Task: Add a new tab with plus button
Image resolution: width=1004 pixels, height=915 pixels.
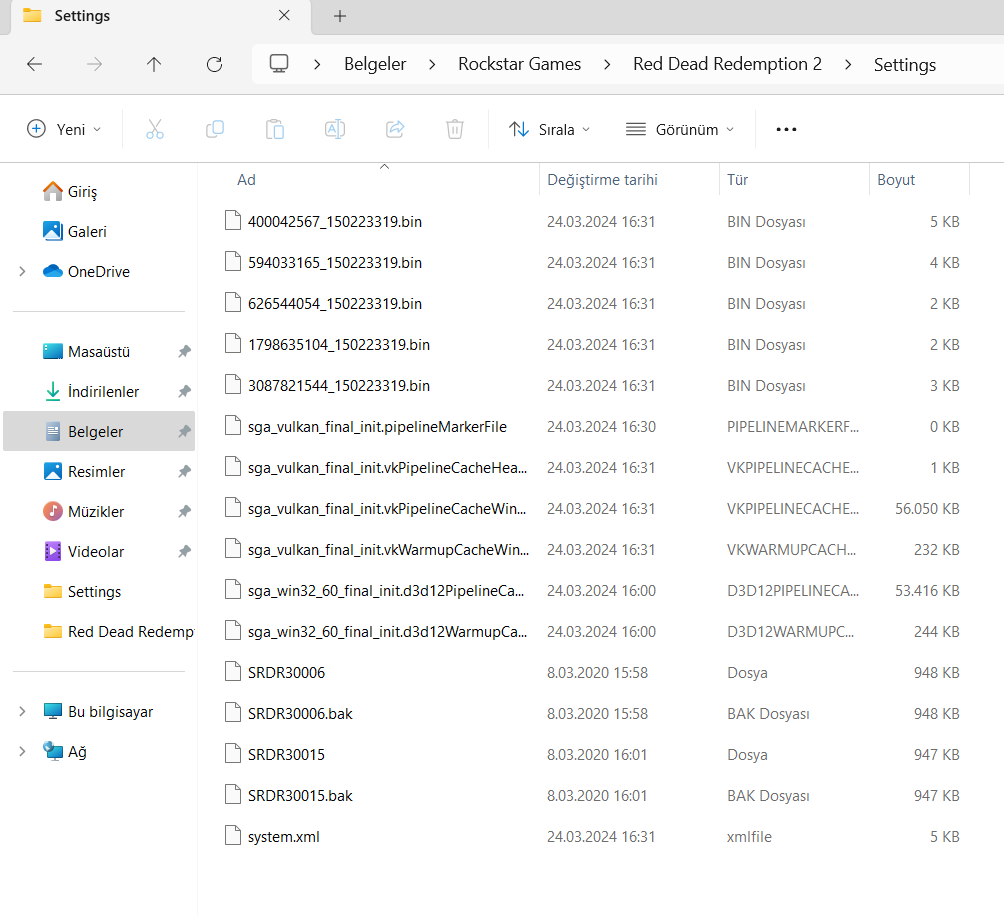Action: 340,16
